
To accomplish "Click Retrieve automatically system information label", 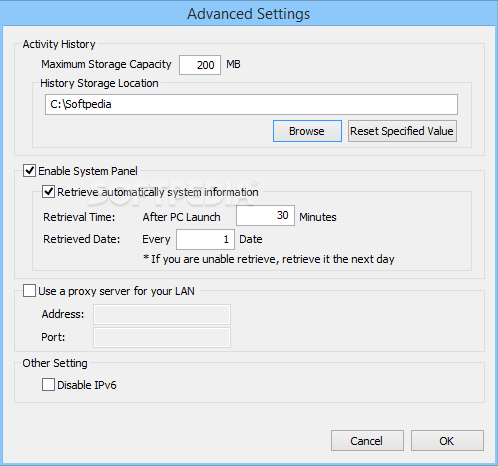I will coord(158,192).
